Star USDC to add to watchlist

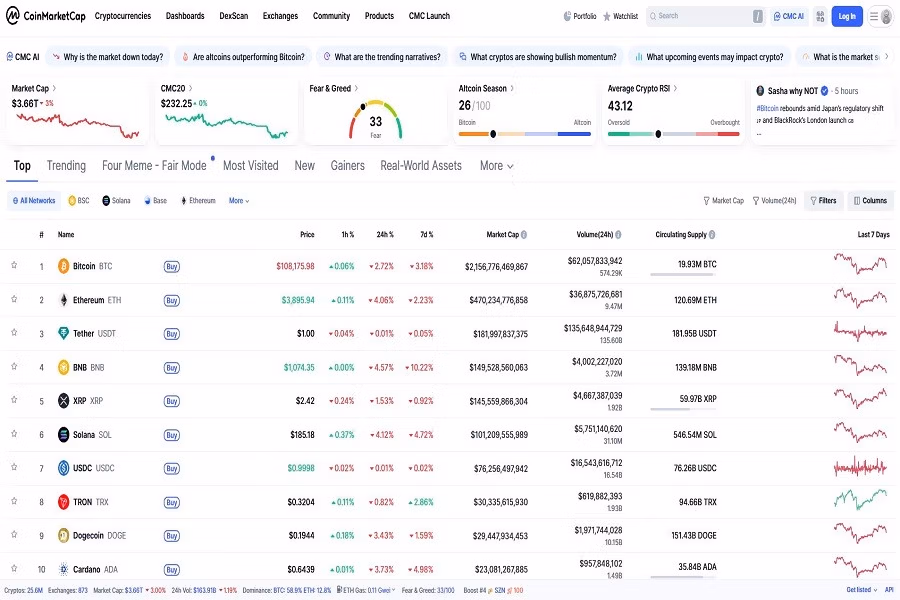(x=14, y=467)
